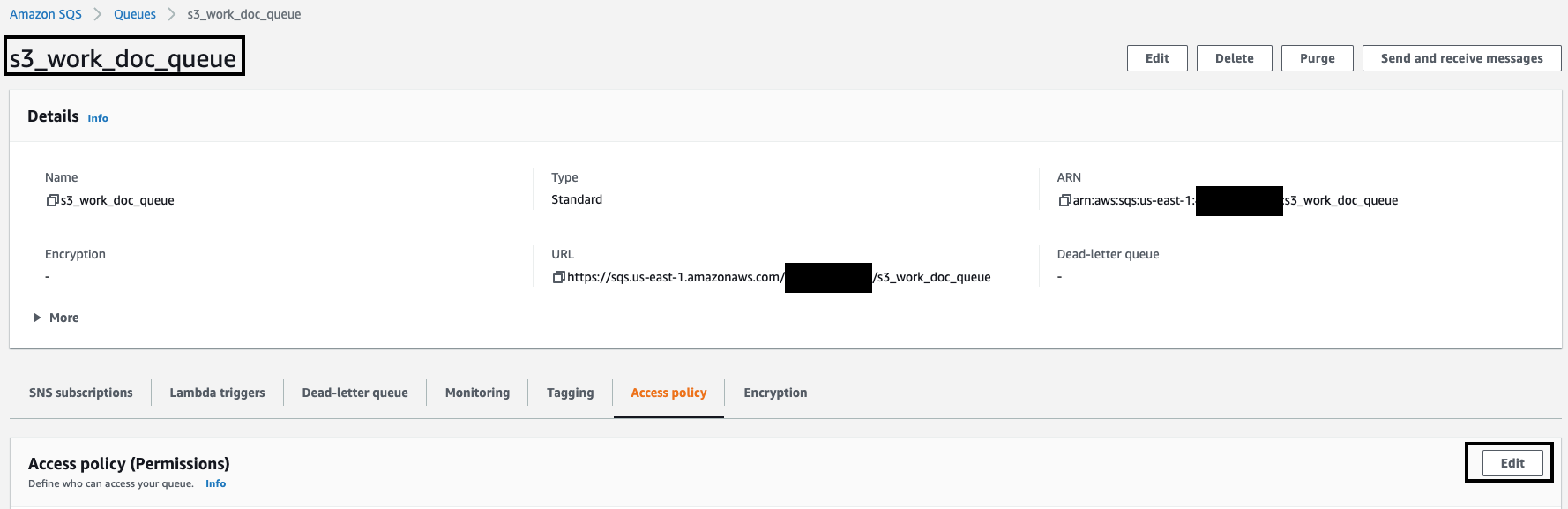Viewport: 1568px width, 509px height.
Task: Open Send and receive messages
Action: point(1461,57)
